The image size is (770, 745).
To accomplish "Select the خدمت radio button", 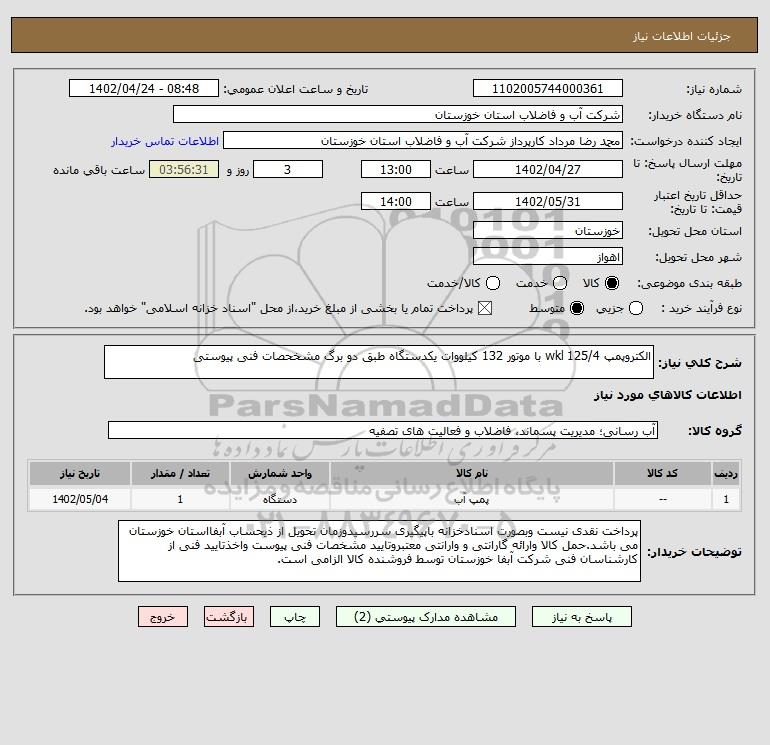I will click(559, 283).
